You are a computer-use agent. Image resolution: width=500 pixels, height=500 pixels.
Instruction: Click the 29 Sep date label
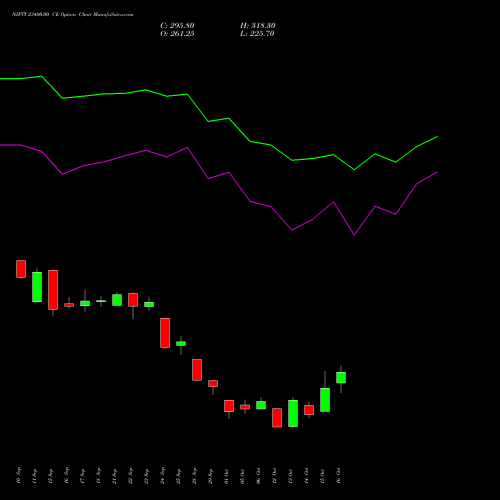211,476
